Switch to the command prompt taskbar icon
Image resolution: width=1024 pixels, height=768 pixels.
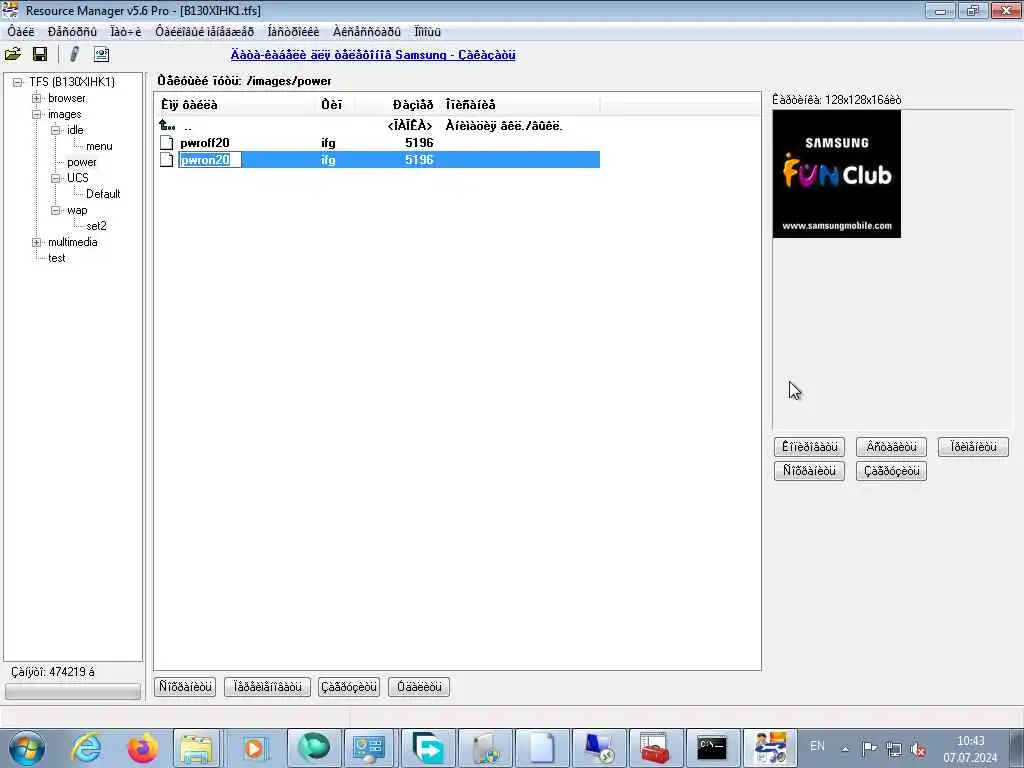(712, 748)
